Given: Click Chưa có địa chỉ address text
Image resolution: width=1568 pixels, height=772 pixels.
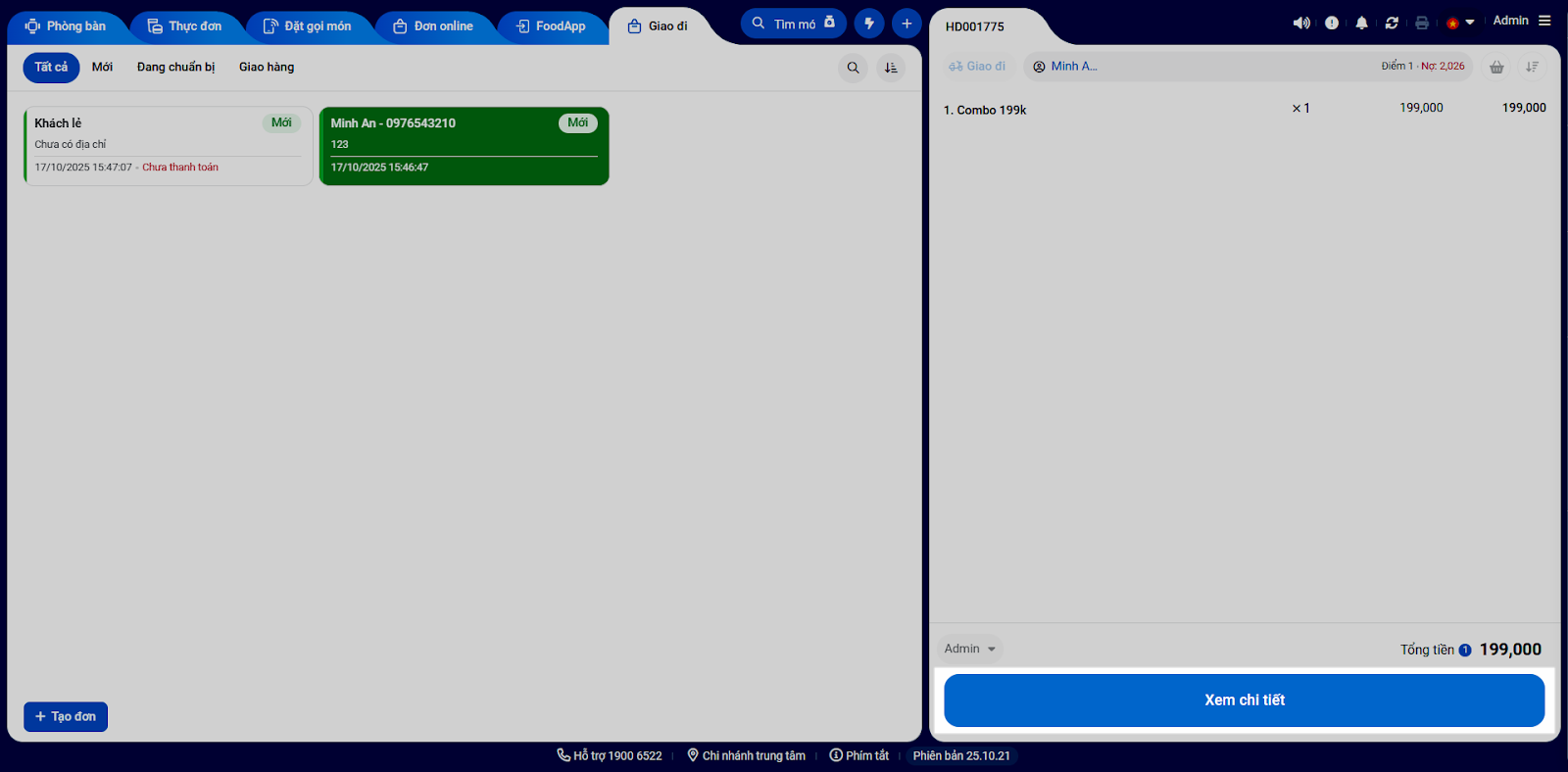Looking at the screenshot, I should click(71, 144).
